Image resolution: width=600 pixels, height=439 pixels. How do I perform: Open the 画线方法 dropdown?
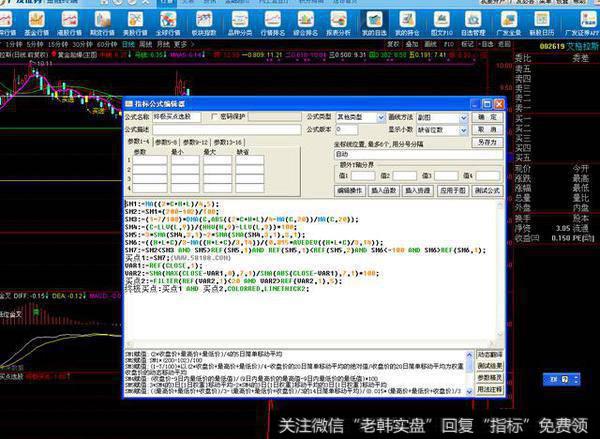tap(461, 116)
